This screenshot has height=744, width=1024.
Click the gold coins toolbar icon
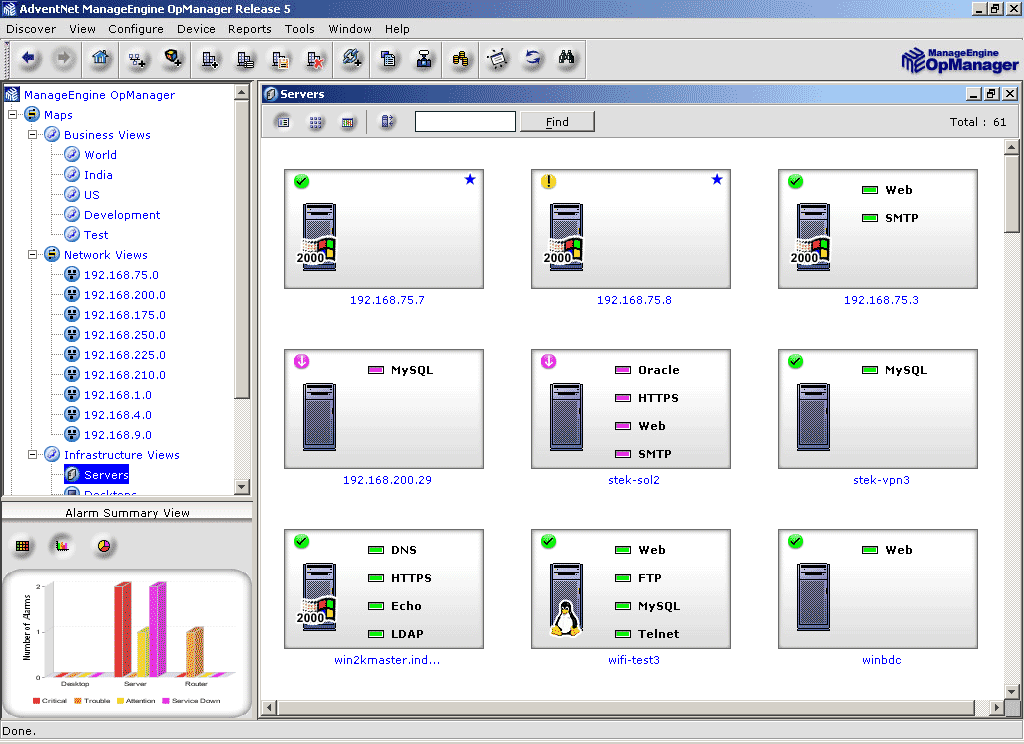(x=460, y=59)
